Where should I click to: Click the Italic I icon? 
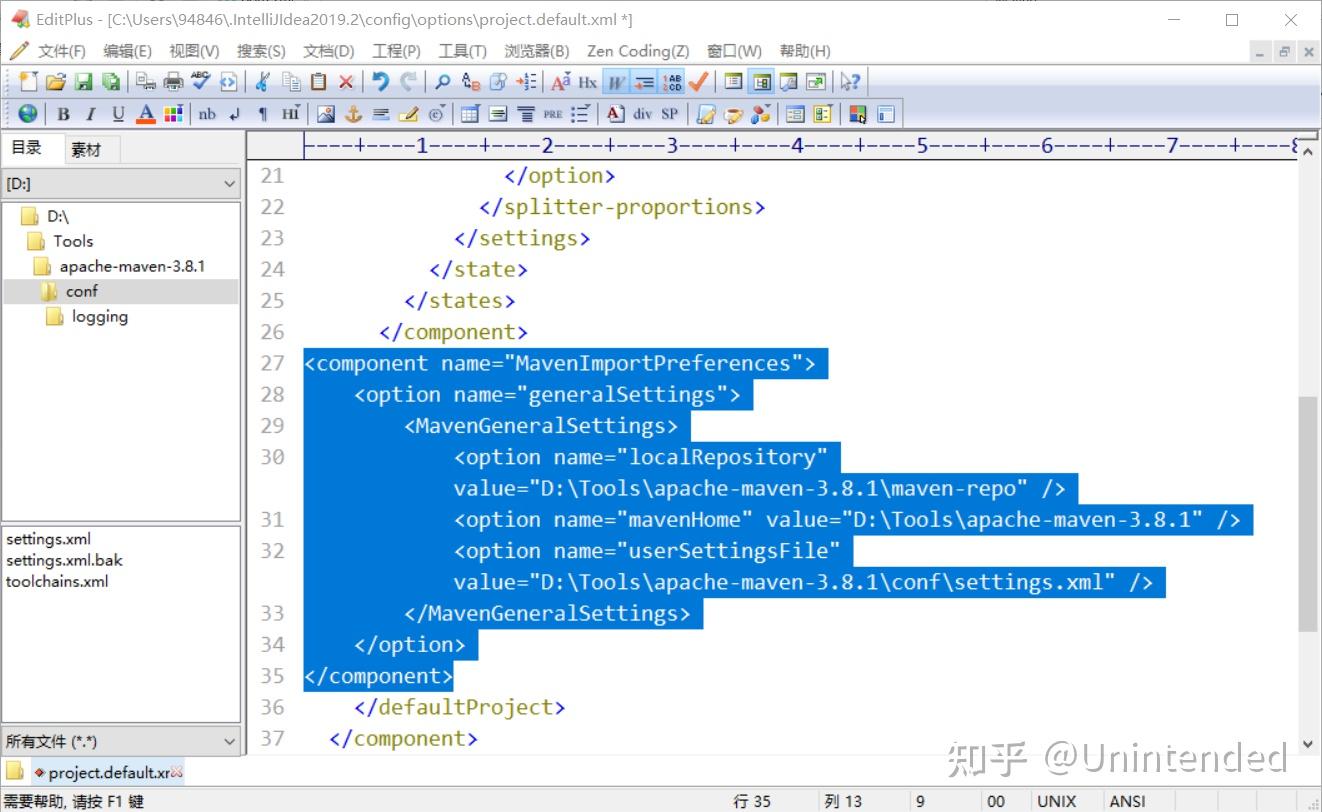(x=90, y=114)
